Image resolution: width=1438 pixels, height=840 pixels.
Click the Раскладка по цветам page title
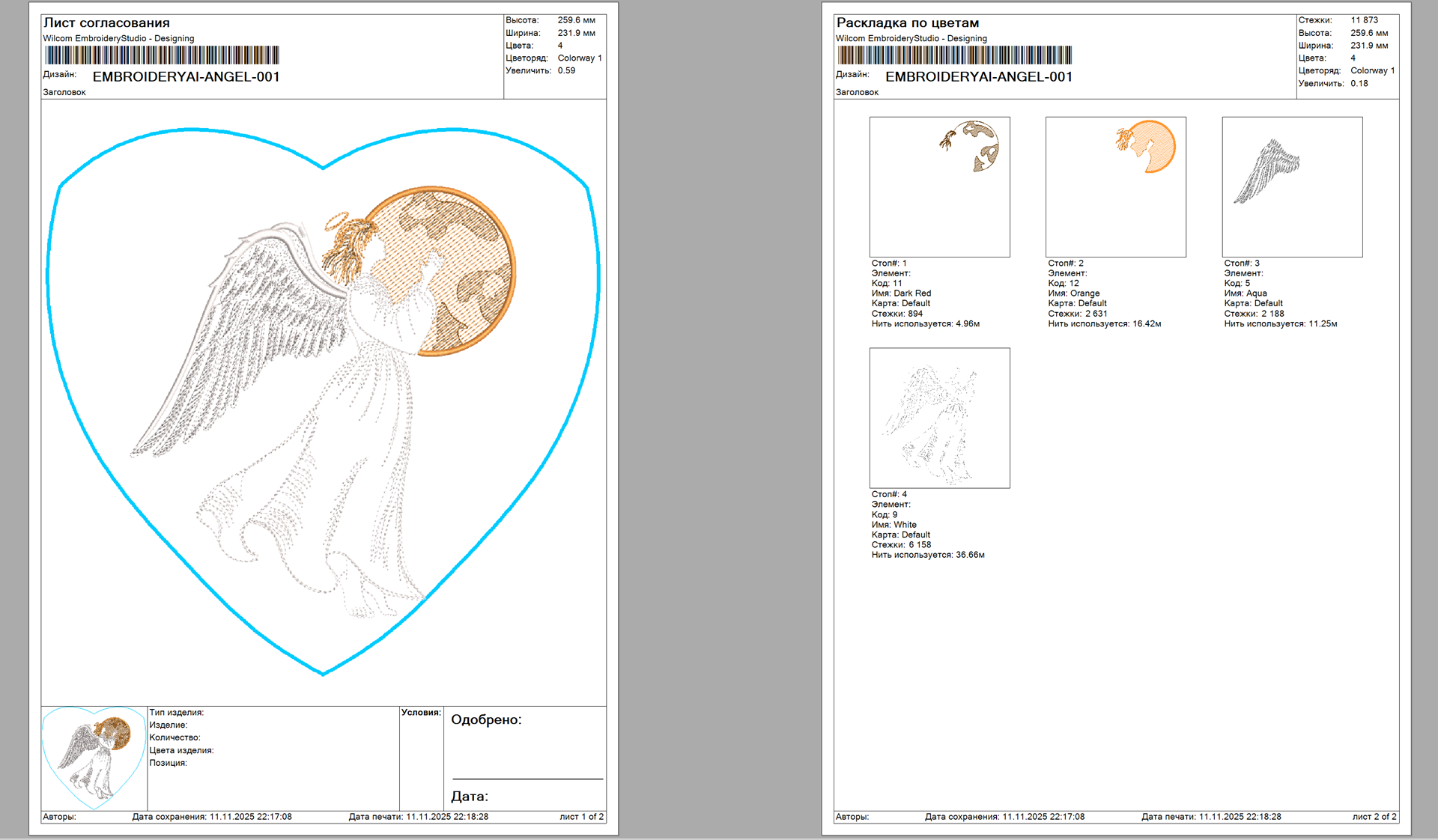[907, 22]
